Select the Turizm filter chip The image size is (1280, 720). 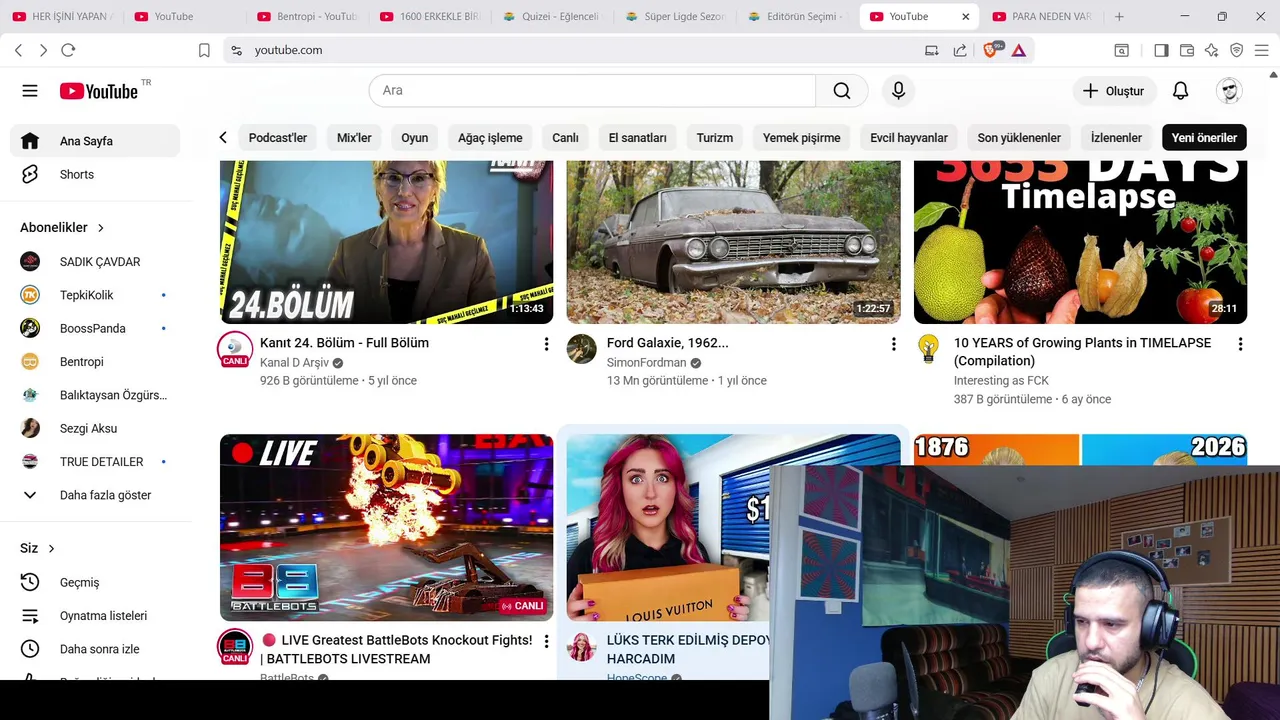714,138
